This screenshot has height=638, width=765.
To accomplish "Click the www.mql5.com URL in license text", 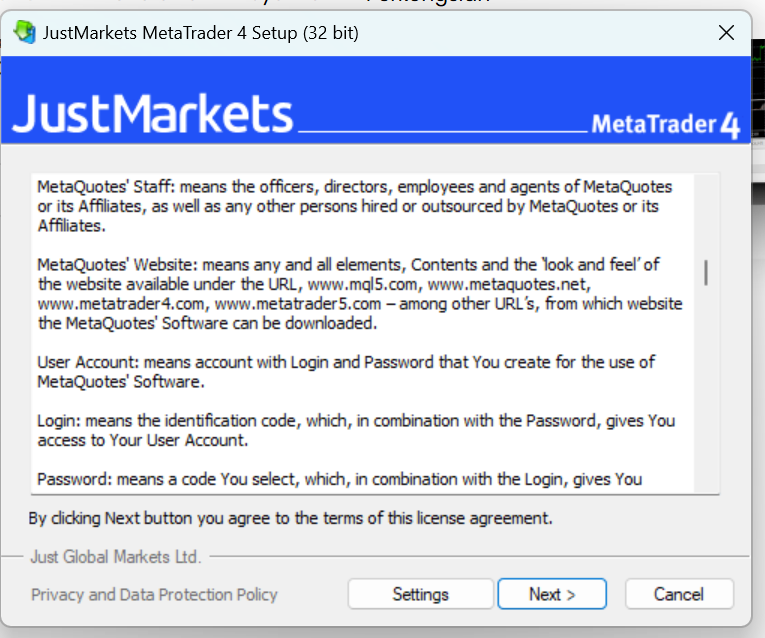I will point(362,284).
